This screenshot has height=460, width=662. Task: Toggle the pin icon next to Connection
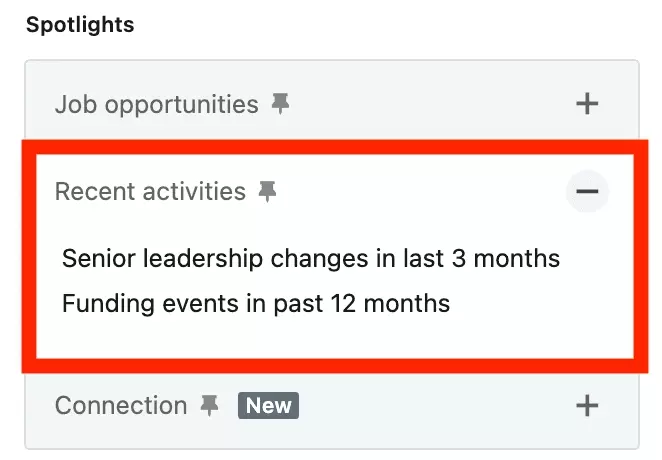click(x=209, y=406)
